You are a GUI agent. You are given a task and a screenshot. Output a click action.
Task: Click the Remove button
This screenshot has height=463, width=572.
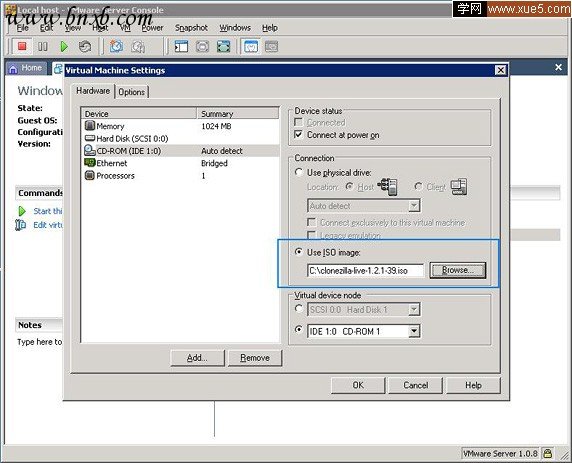pos(255,358)
